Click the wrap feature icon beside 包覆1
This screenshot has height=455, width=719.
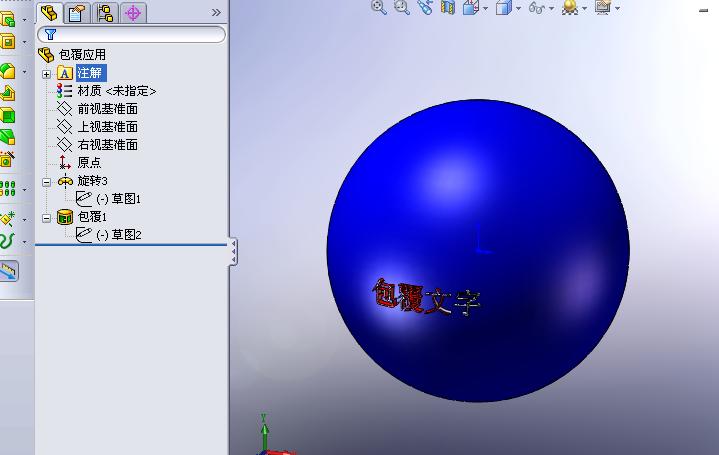point(65,217)
